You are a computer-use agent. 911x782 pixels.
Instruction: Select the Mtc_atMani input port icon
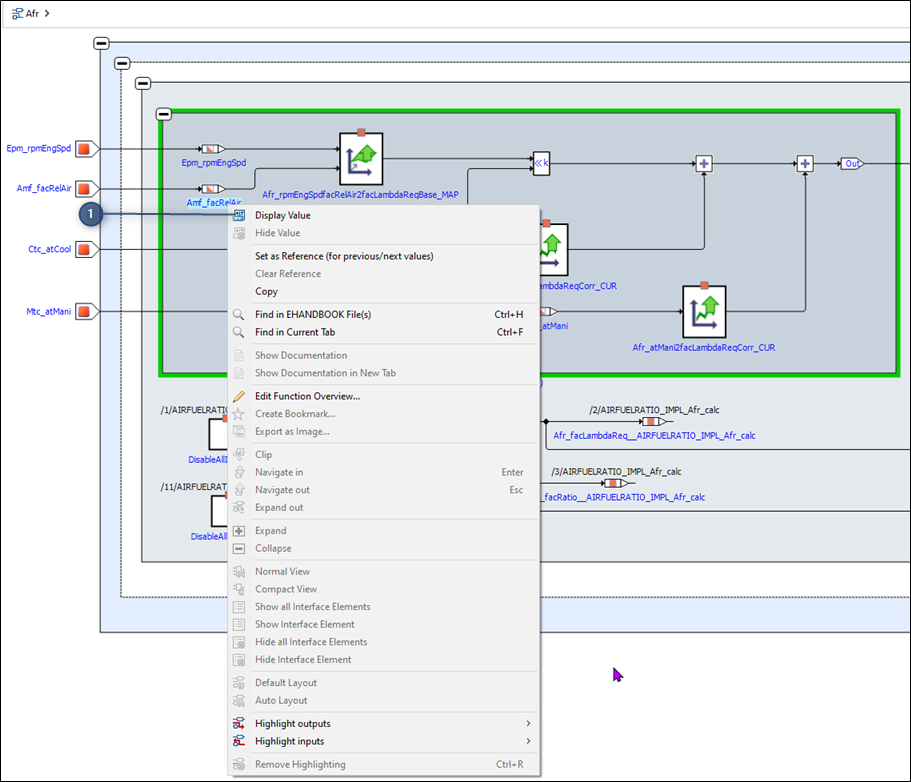point(85,311)
